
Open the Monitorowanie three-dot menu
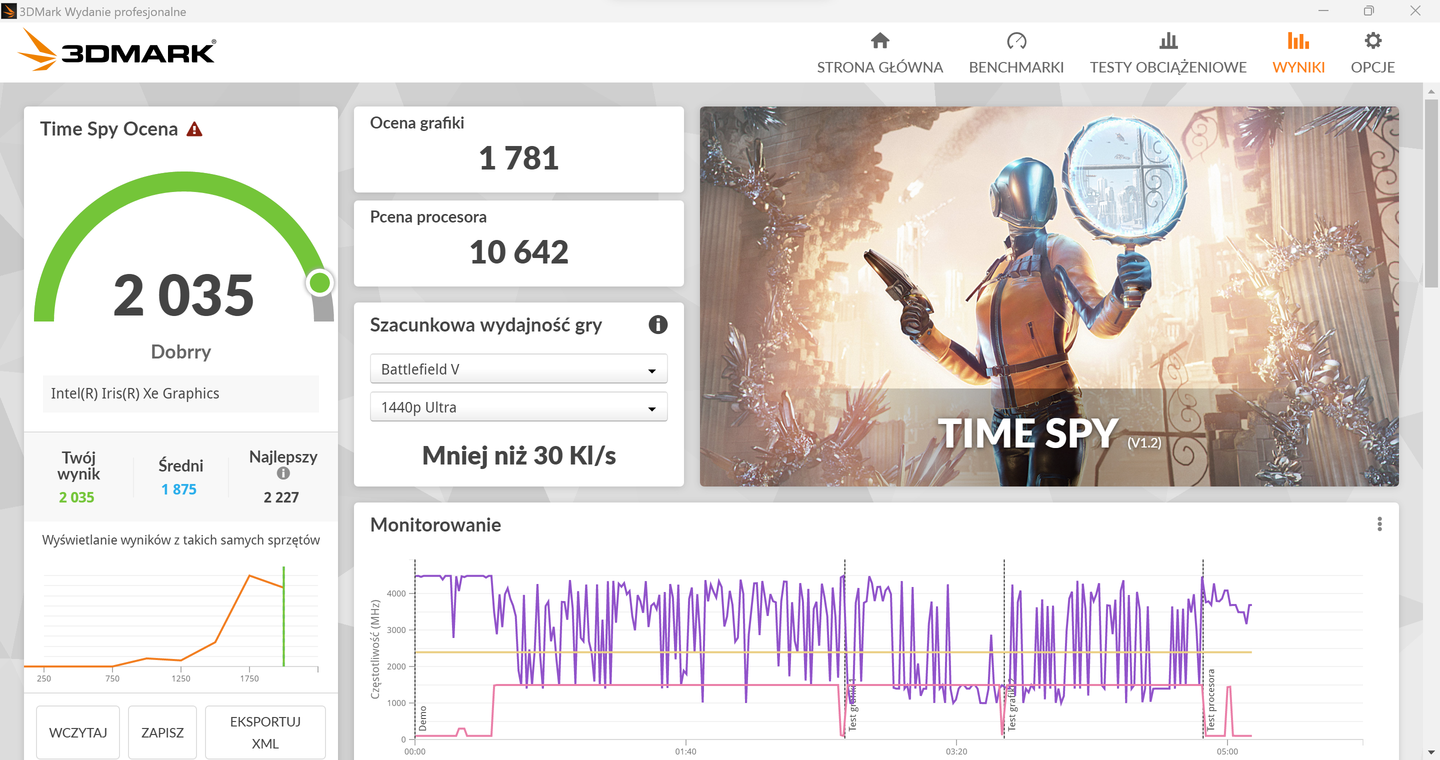click(1379, 524)
